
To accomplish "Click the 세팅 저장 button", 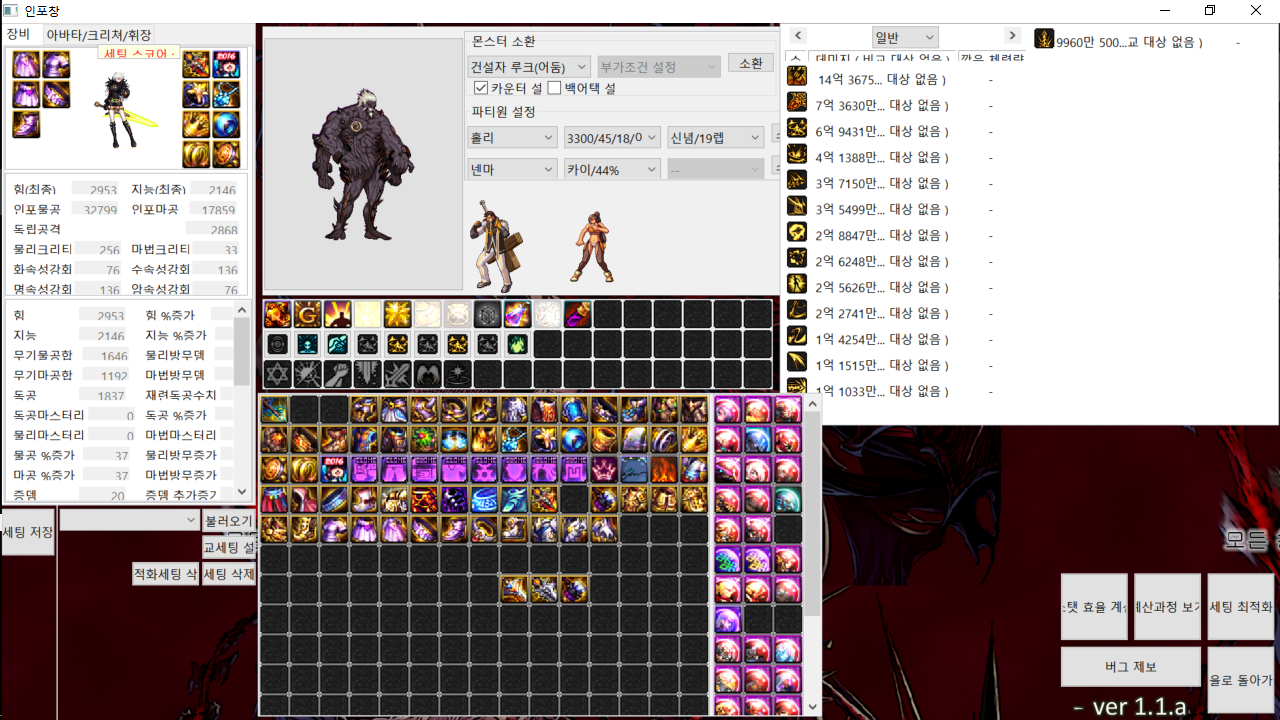I will pyautogui.click(x=28, y=532).
